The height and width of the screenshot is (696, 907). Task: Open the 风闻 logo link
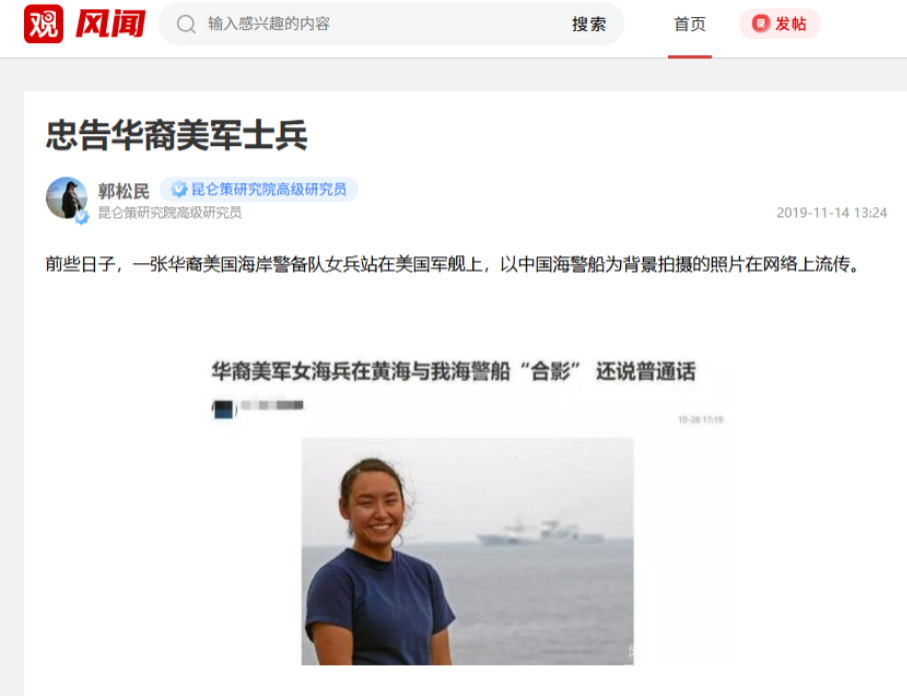click(110, 24)
